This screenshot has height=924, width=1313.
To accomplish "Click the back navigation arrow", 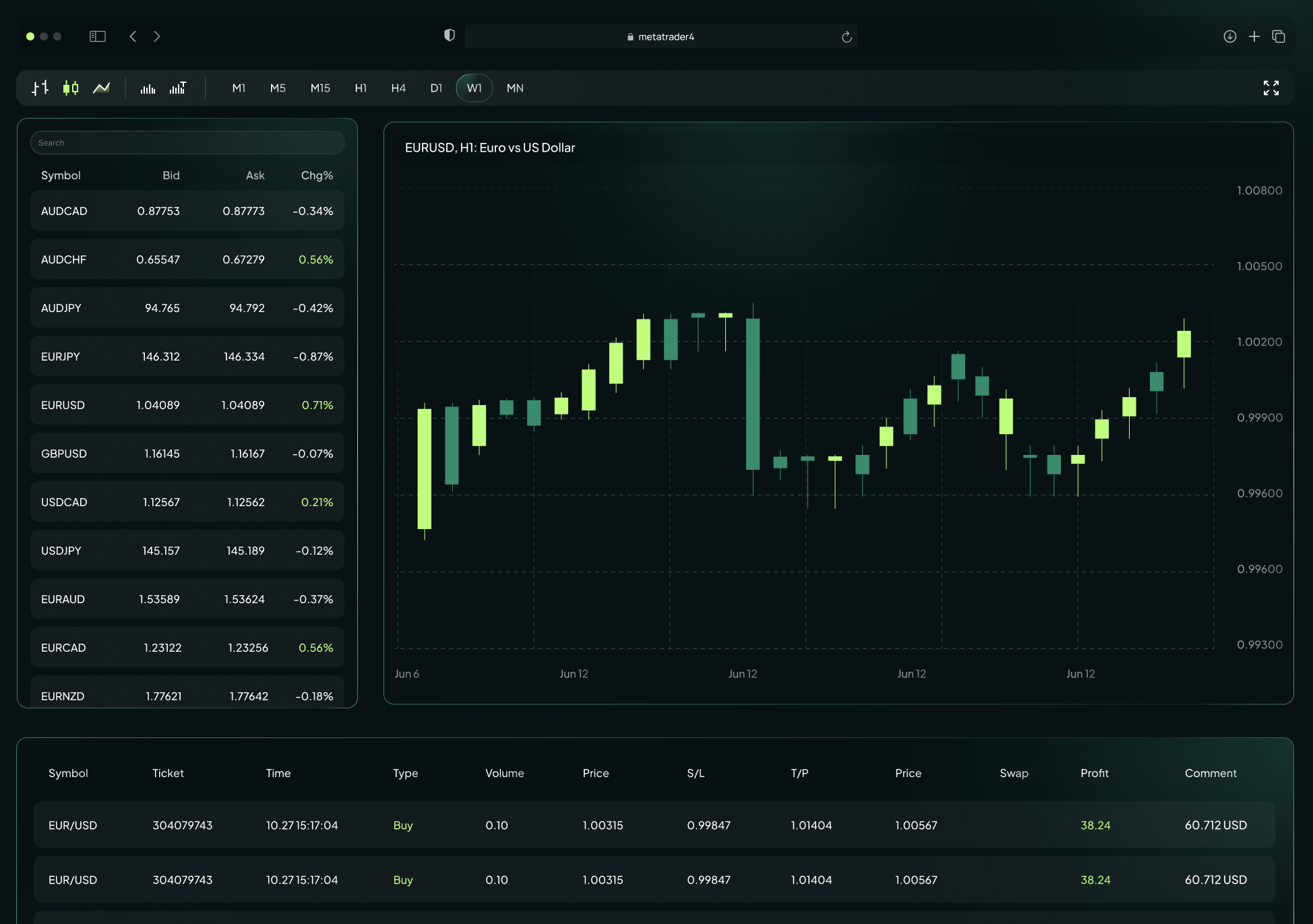I will pos(133,36).
